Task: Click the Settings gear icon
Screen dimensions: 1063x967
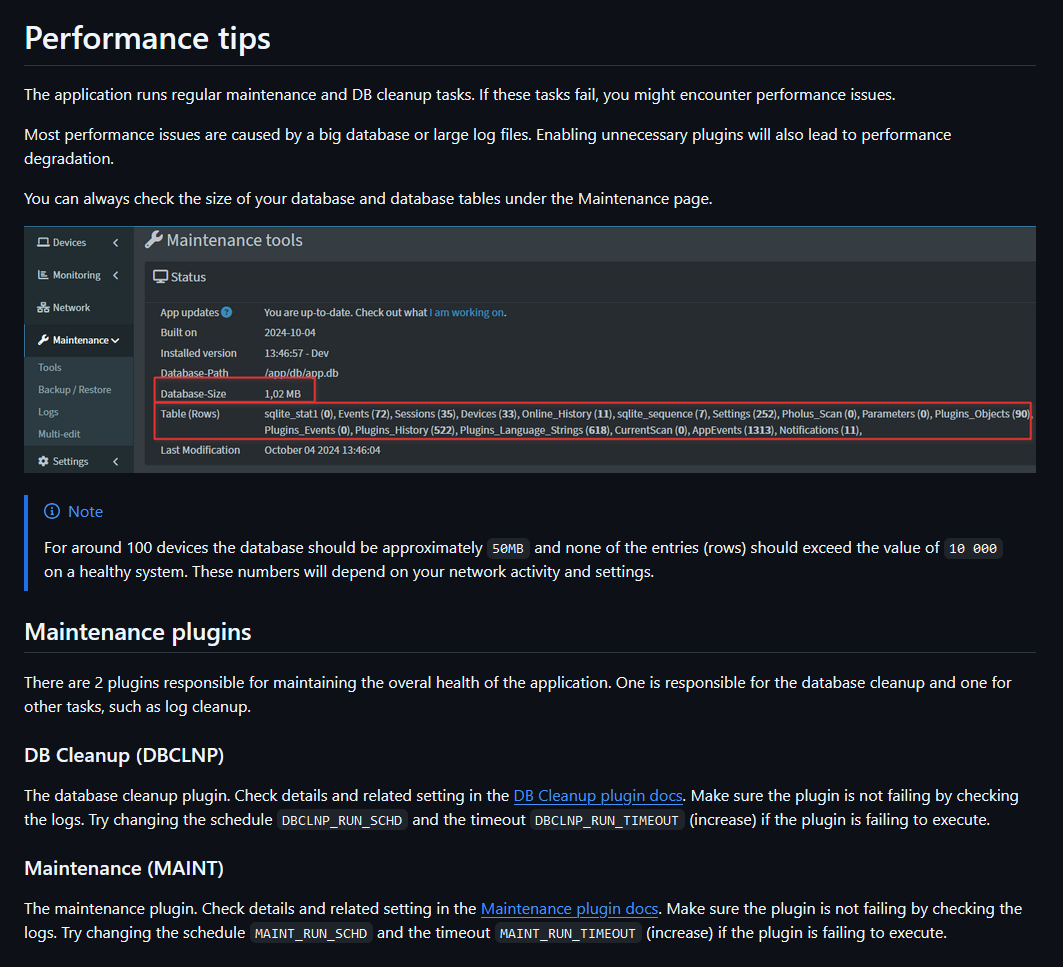Action: 43,461
